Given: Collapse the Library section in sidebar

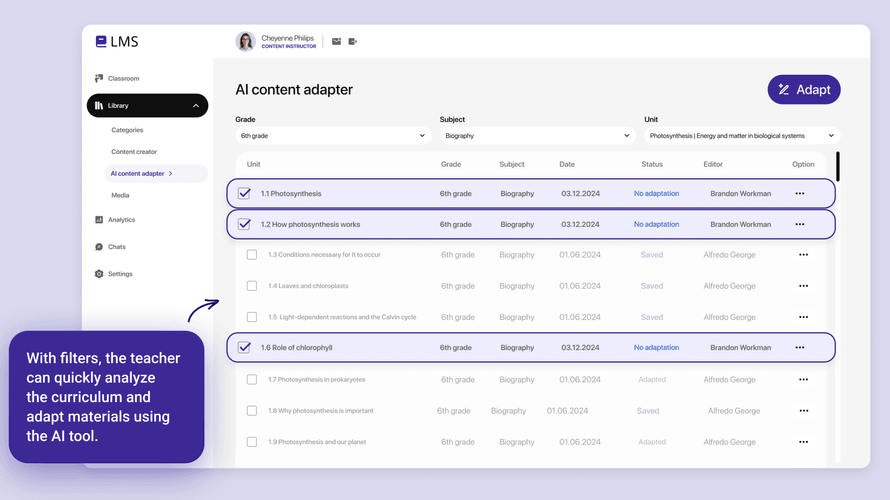Looking at the screenshot, I should point(196,106).
